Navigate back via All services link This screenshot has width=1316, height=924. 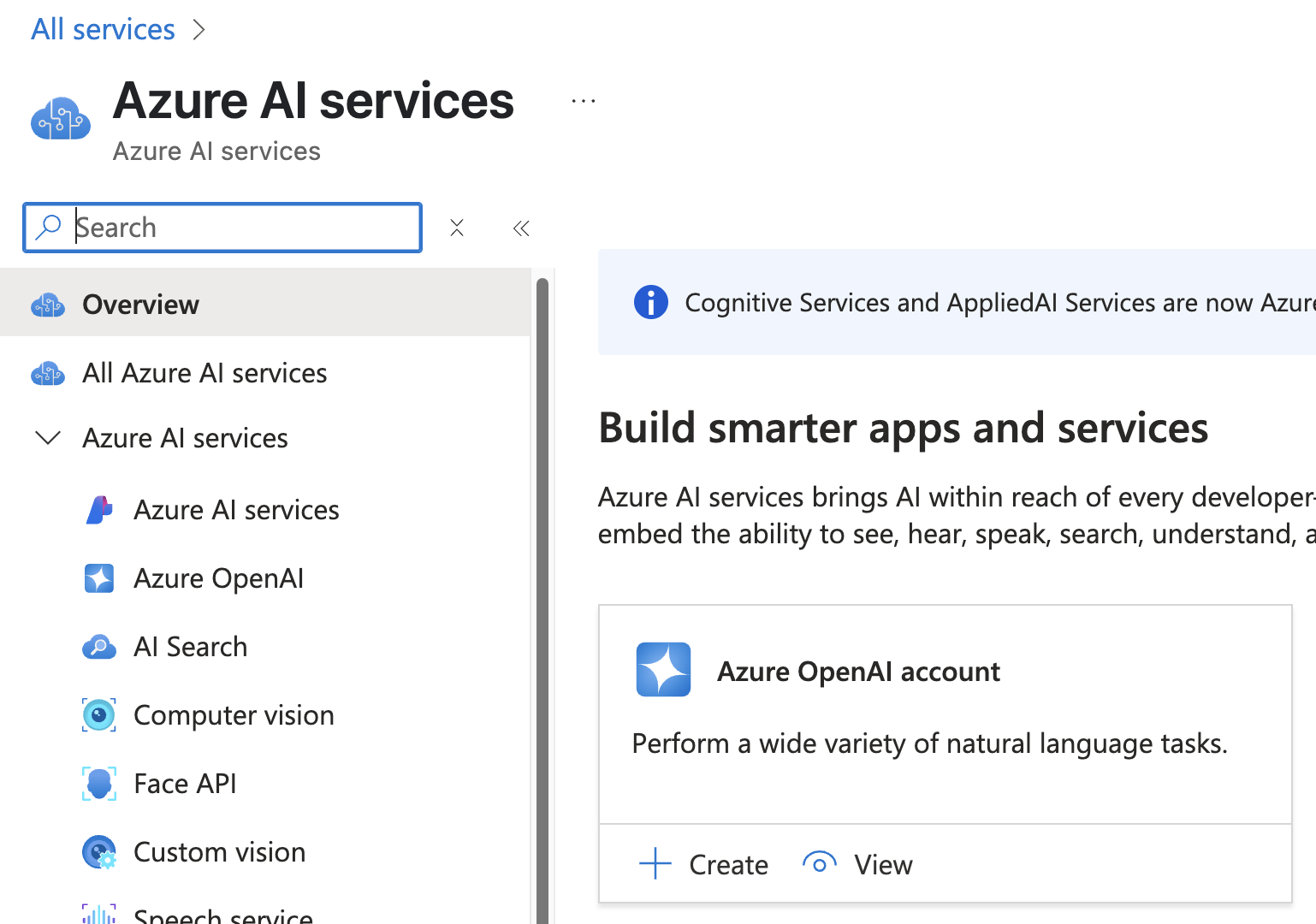[x=102, y=28]
